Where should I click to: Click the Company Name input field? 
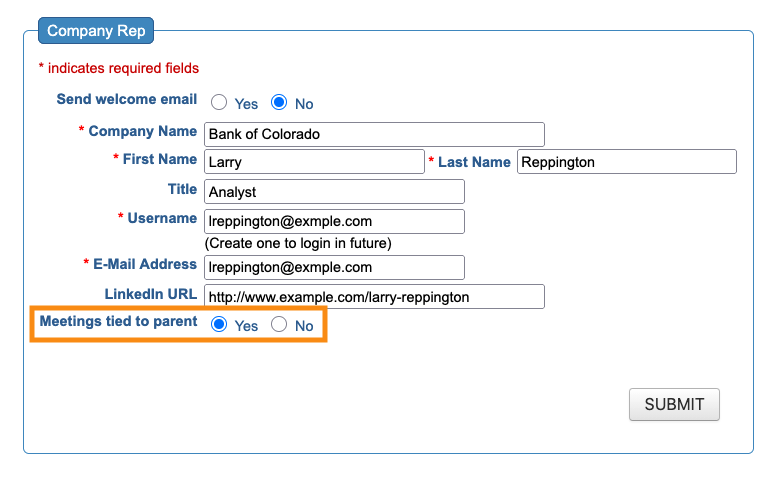[x=374, y=135]
